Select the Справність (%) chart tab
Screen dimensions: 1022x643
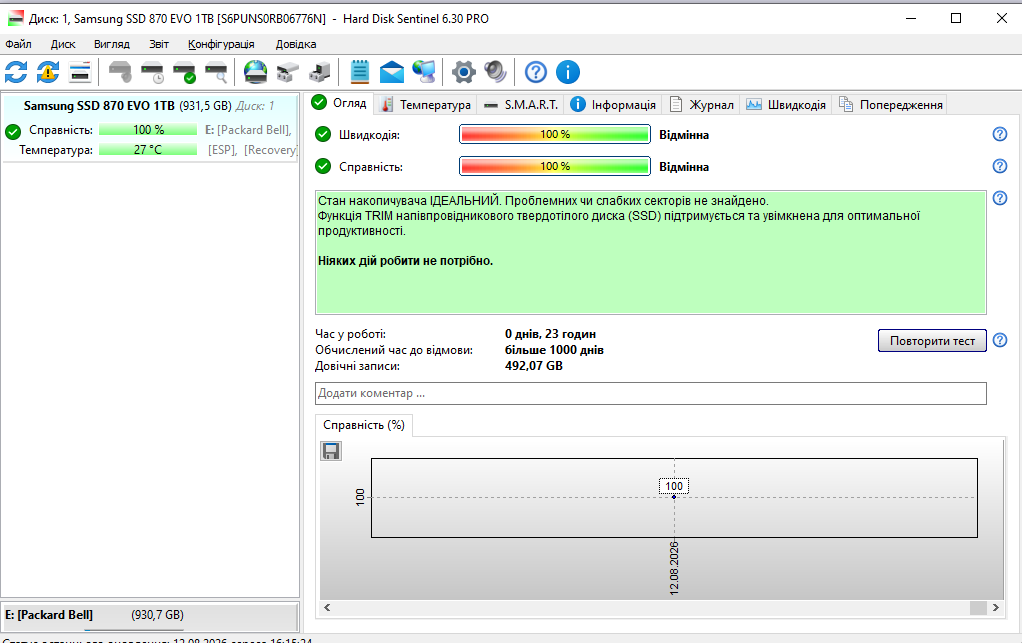364,425
